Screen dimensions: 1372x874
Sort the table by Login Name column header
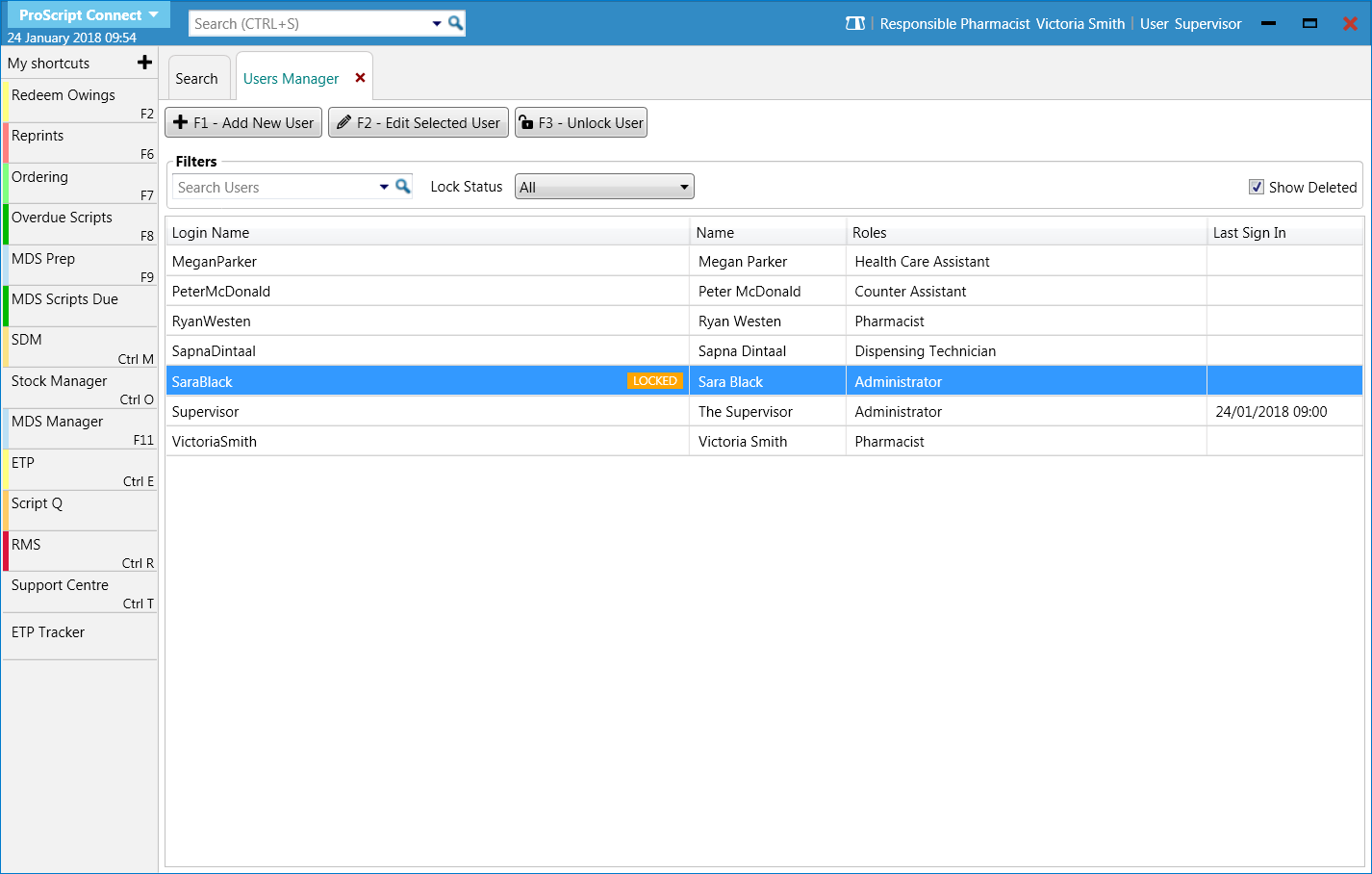[427, 232]
